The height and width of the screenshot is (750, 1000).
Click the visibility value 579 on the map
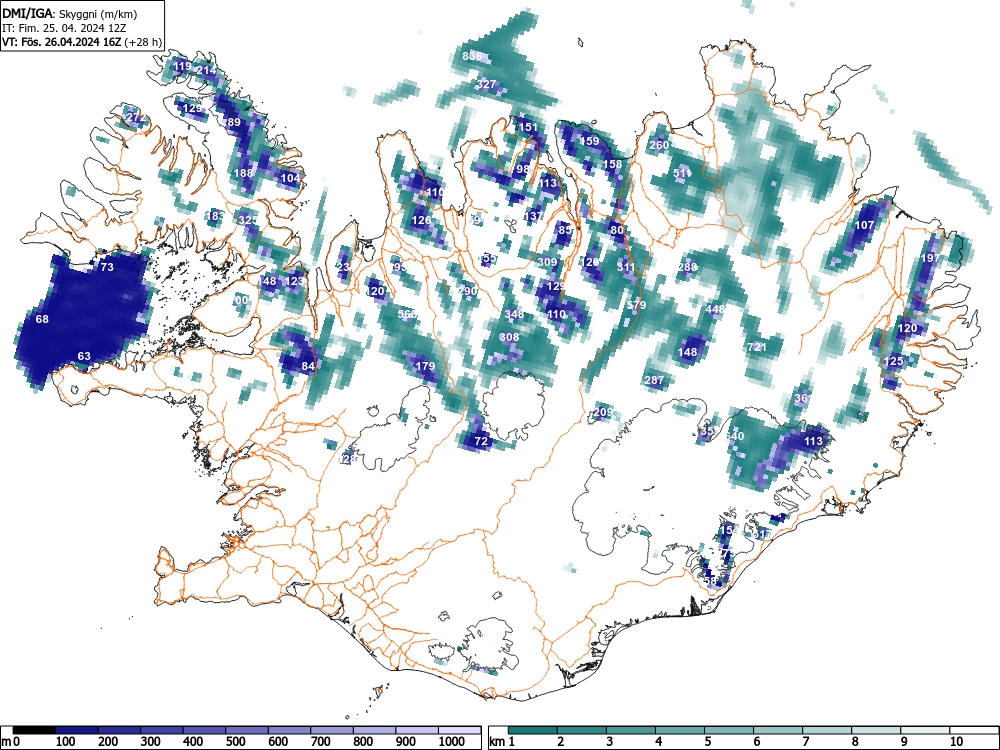coord(636,305)
